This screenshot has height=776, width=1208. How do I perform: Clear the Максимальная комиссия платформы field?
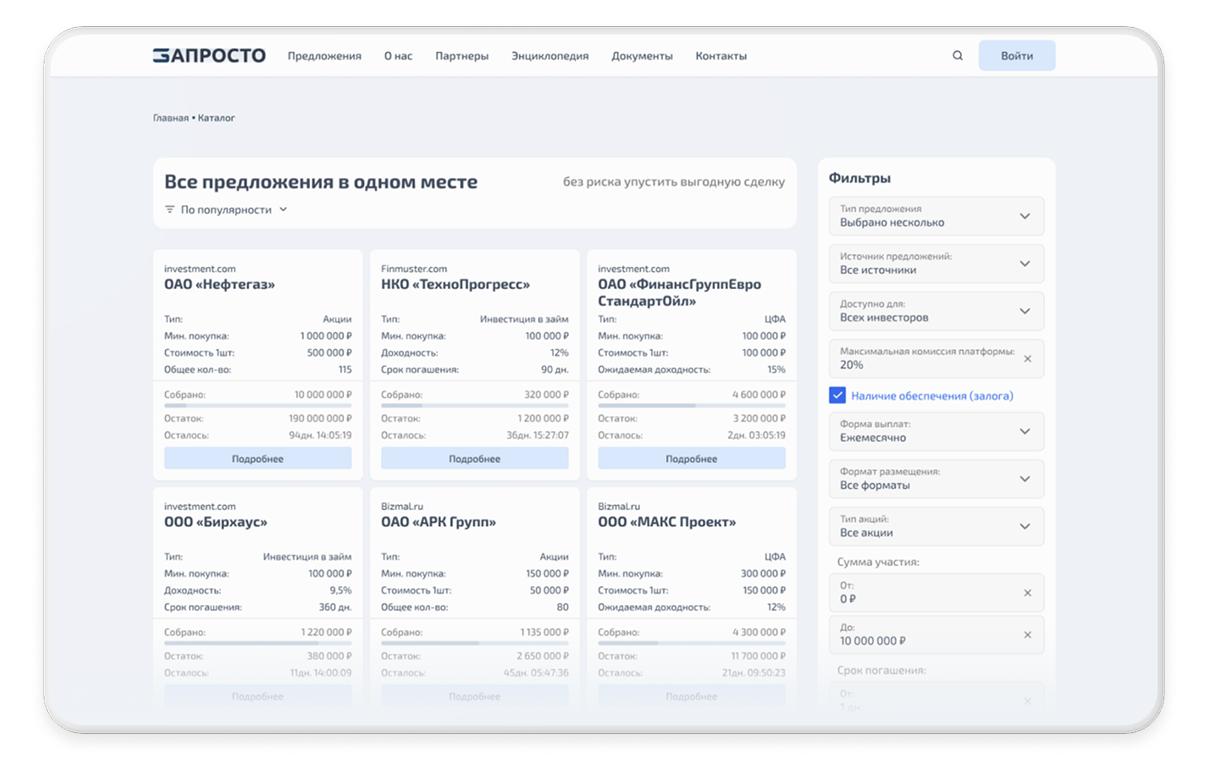click(1027, 358)
